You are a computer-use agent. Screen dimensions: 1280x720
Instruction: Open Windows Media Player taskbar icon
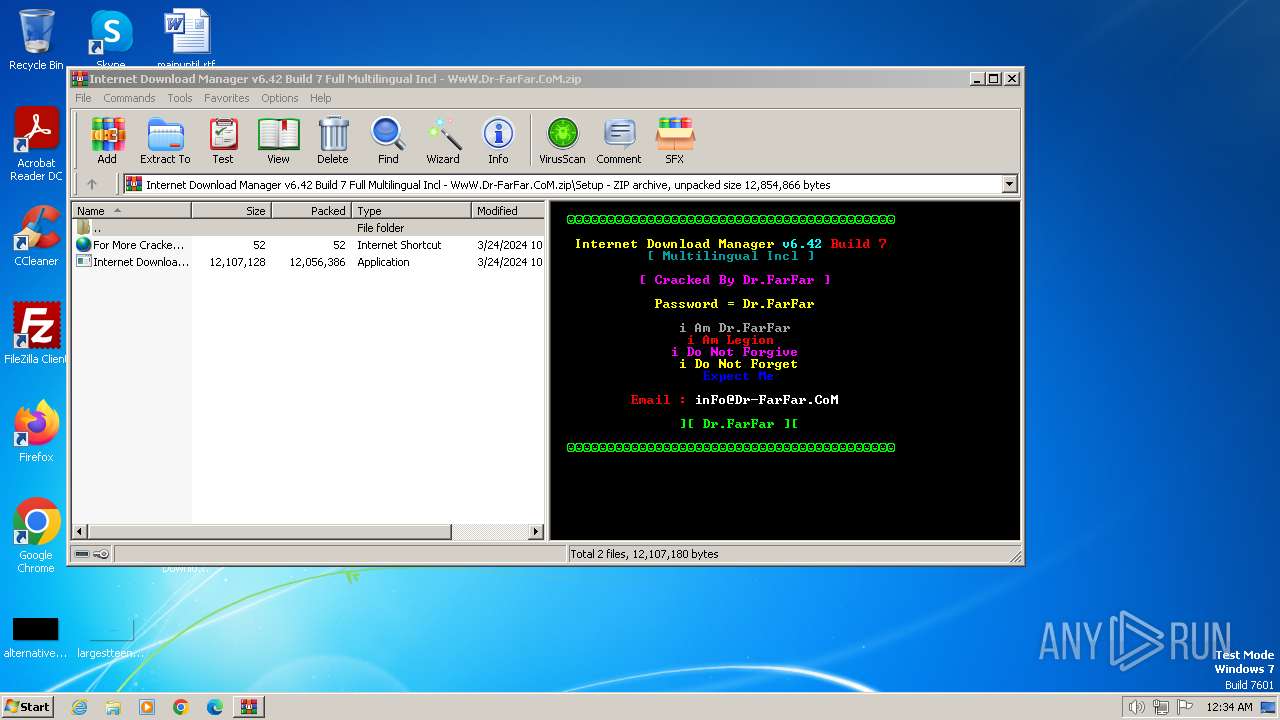pos(147,707)
